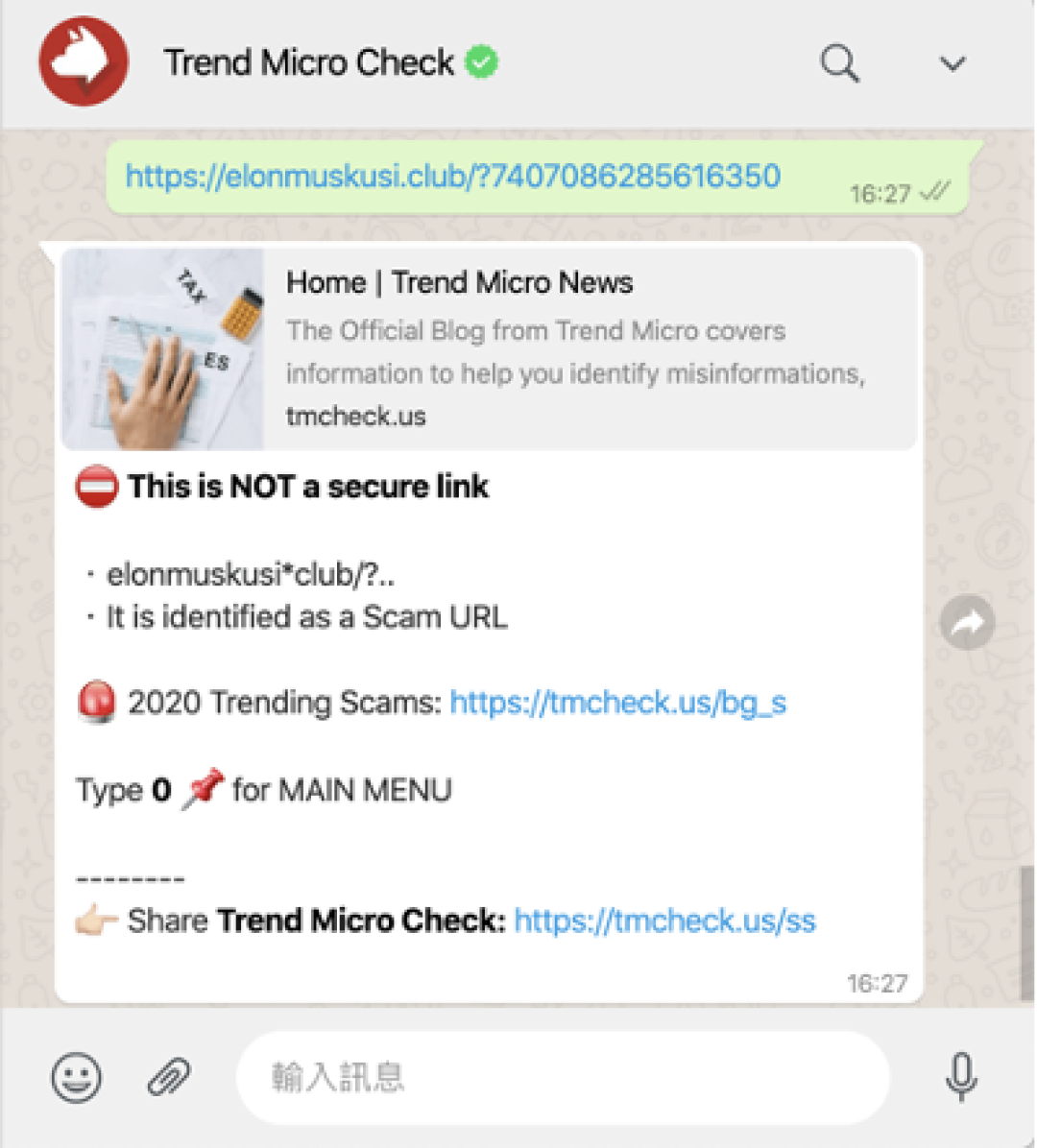Click the red siren alert emoji
This screenshot has width=1037, height=1148.
[x=97, y=702]
